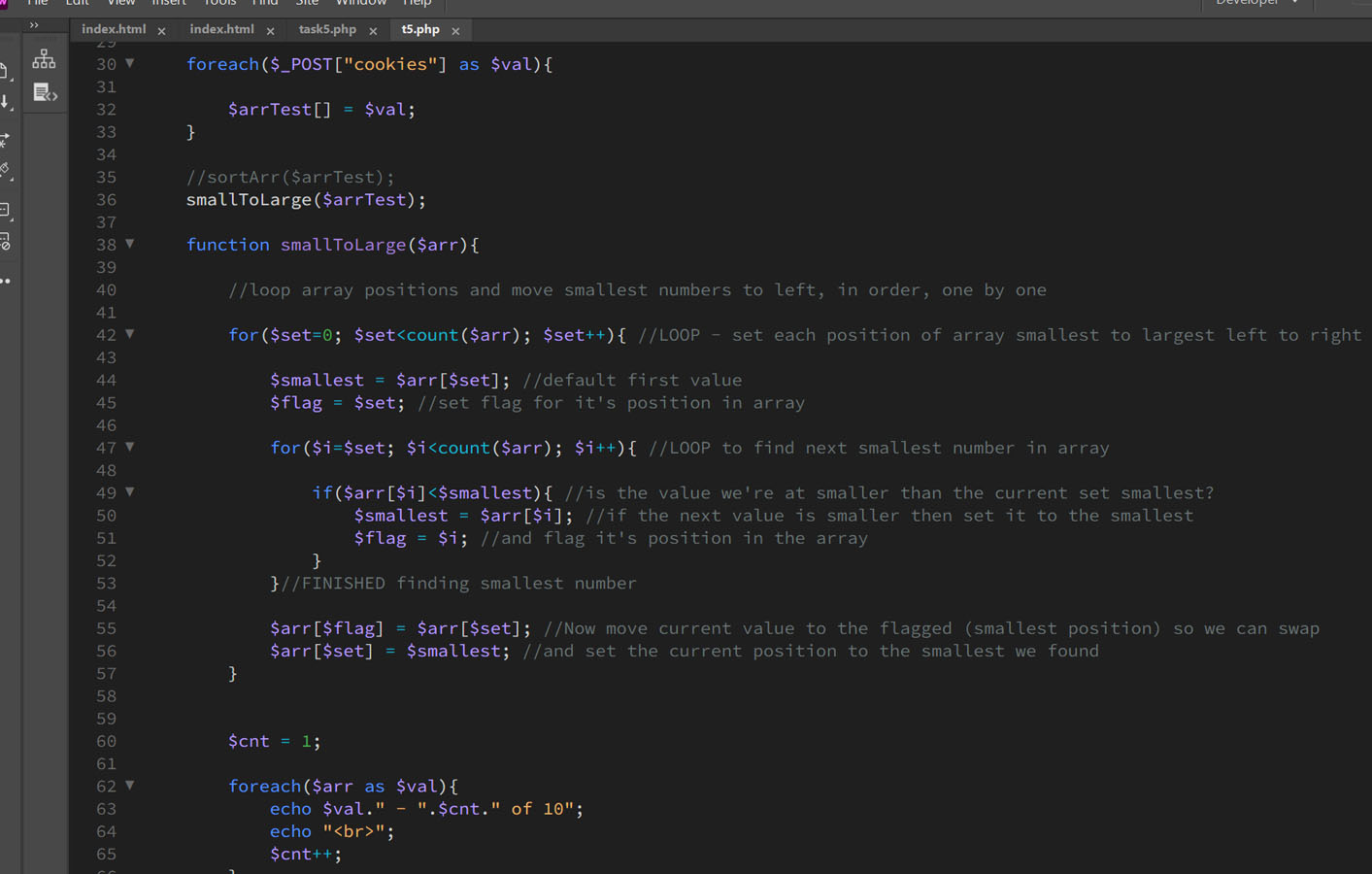Open the Snippets panel icon
Screen dimensions: 1372x874
coord(45,93)
